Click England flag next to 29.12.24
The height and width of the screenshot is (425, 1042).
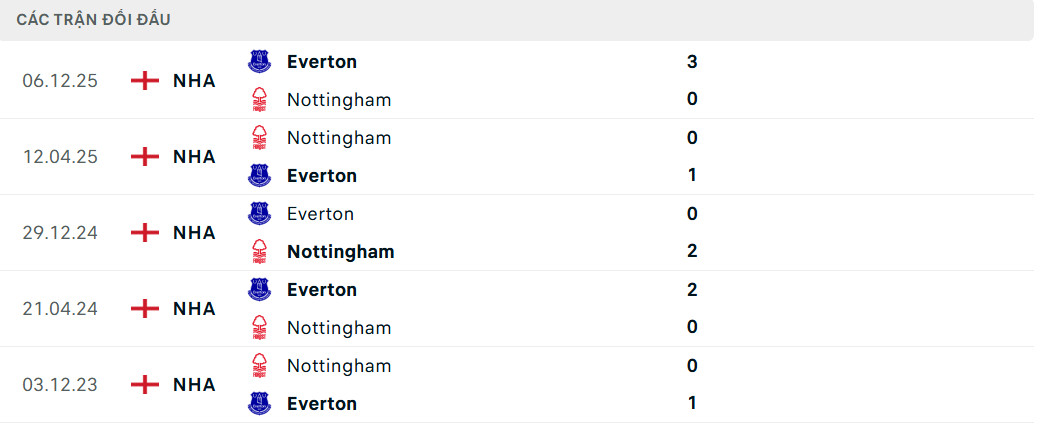145,233
